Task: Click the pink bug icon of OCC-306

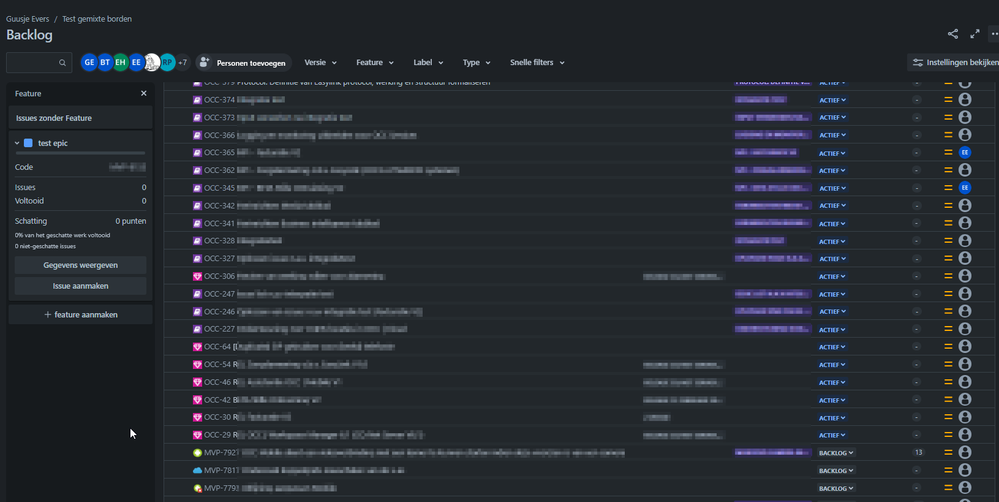Action: click(x=198, y=276)
